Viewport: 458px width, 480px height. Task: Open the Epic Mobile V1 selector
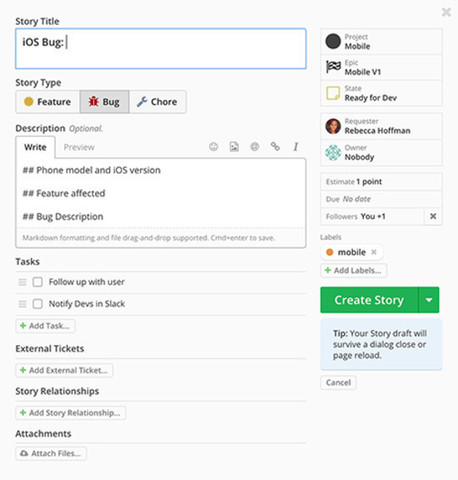click(381, 67)
